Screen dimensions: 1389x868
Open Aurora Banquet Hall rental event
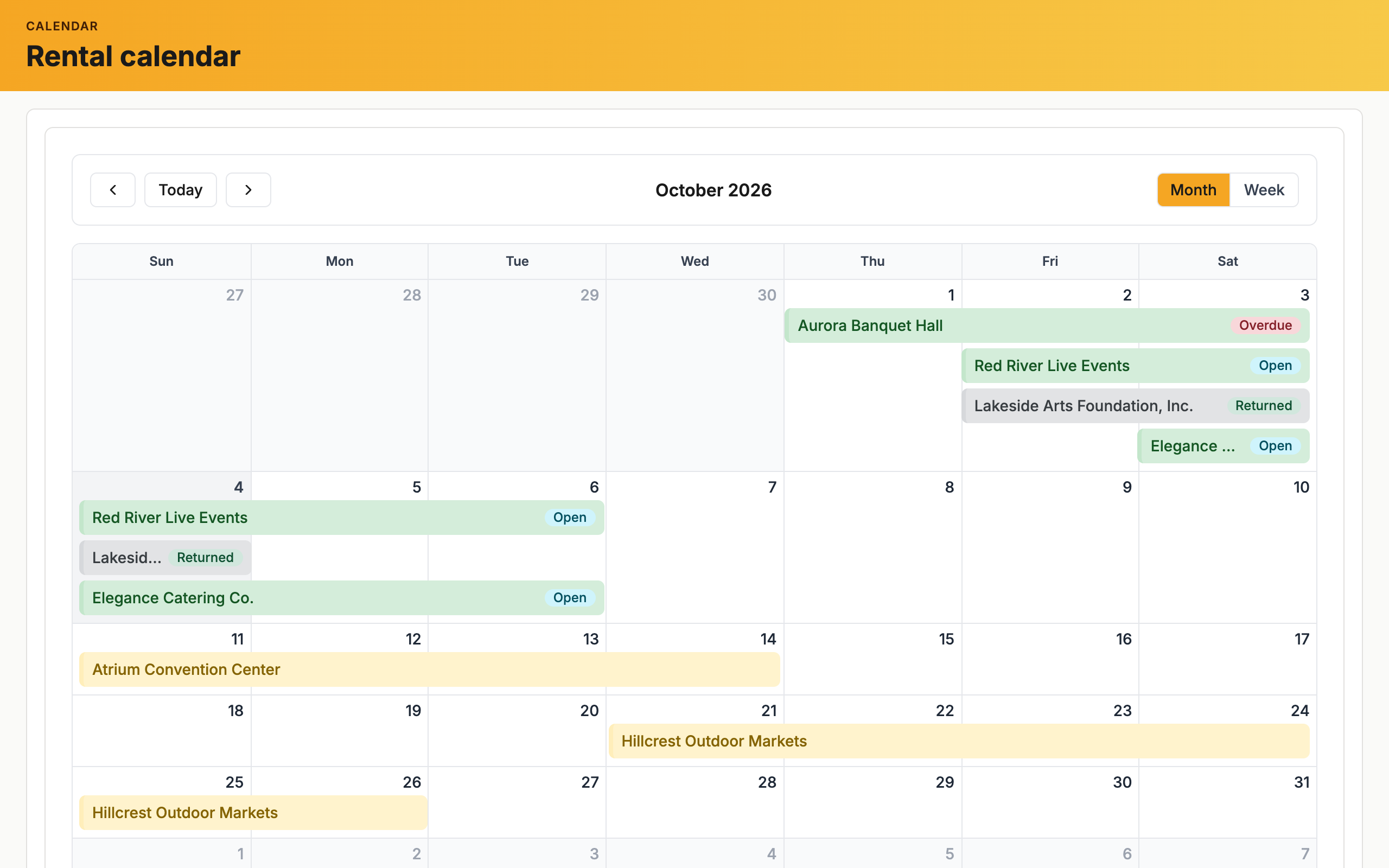(x=1047, y=325)
